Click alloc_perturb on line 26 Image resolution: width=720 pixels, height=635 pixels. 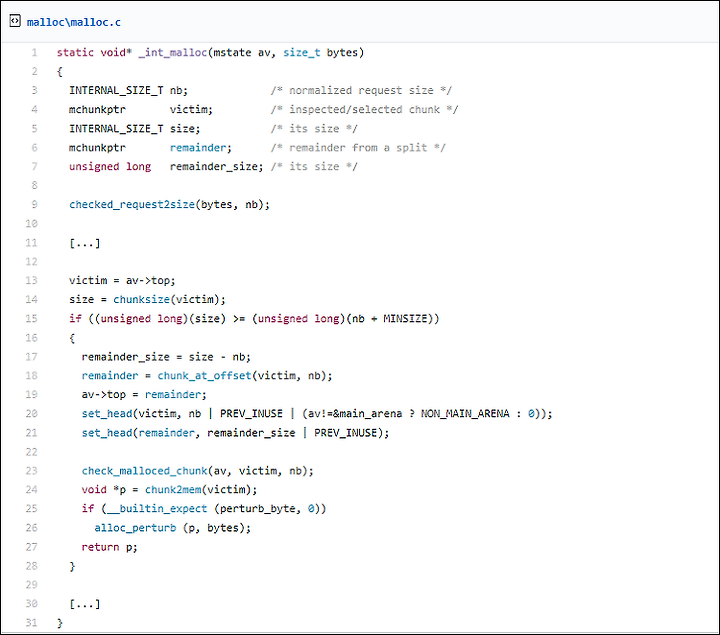pos(135,528)
